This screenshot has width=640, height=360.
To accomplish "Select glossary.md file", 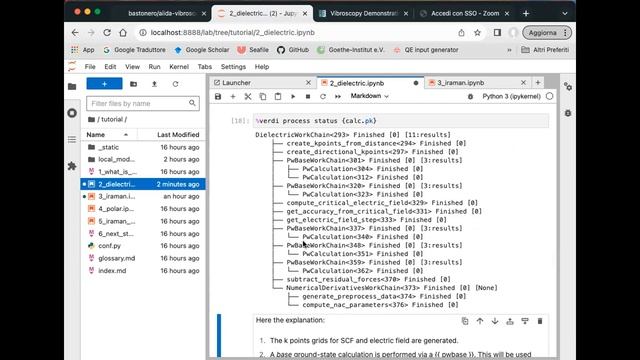I will pyautogui.click(x=143, y=258).
